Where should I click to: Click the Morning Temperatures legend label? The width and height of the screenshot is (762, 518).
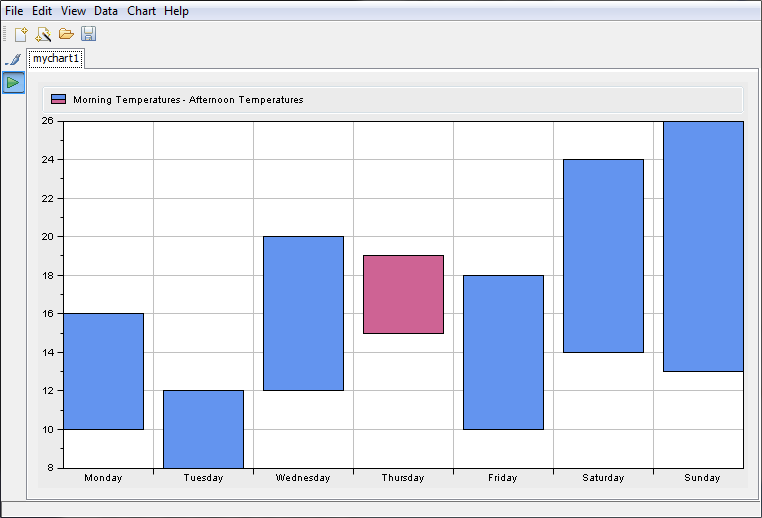[x=188, y=100]
